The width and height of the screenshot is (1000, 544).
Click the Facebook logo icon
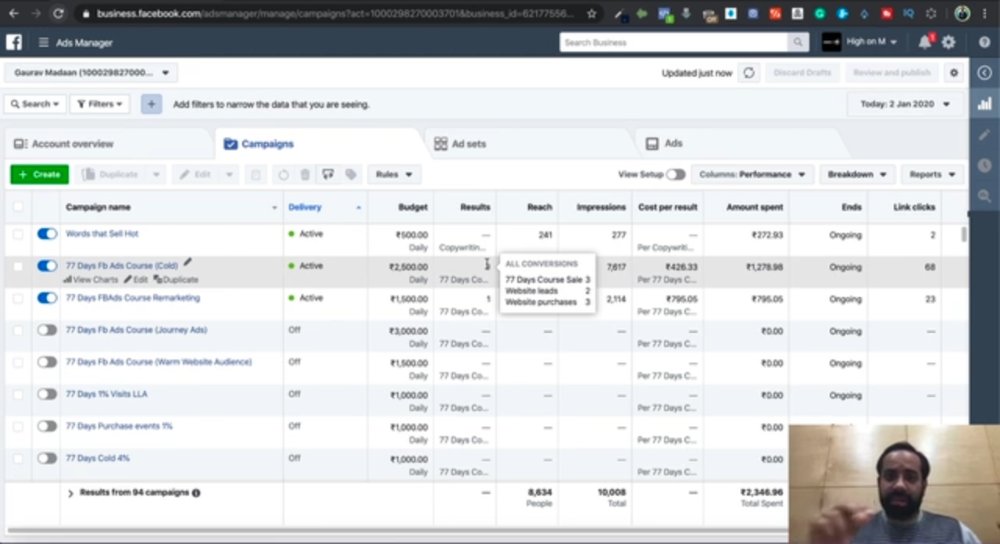(14, 42)
